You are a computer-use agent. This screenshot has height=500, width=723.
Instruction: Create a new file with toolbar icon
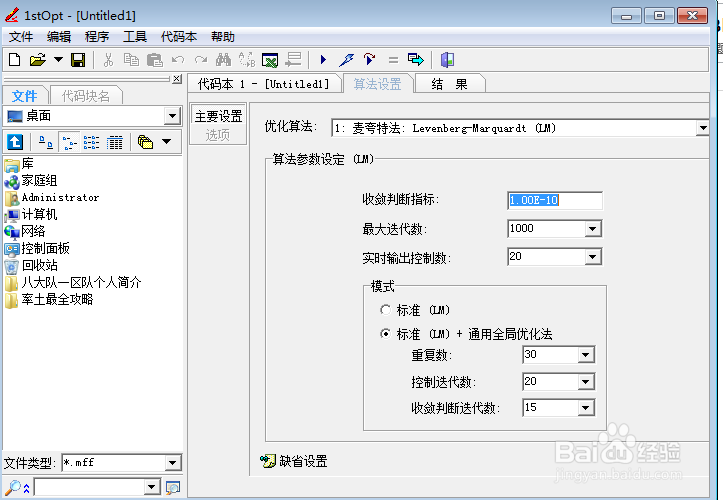coord(15,60)
